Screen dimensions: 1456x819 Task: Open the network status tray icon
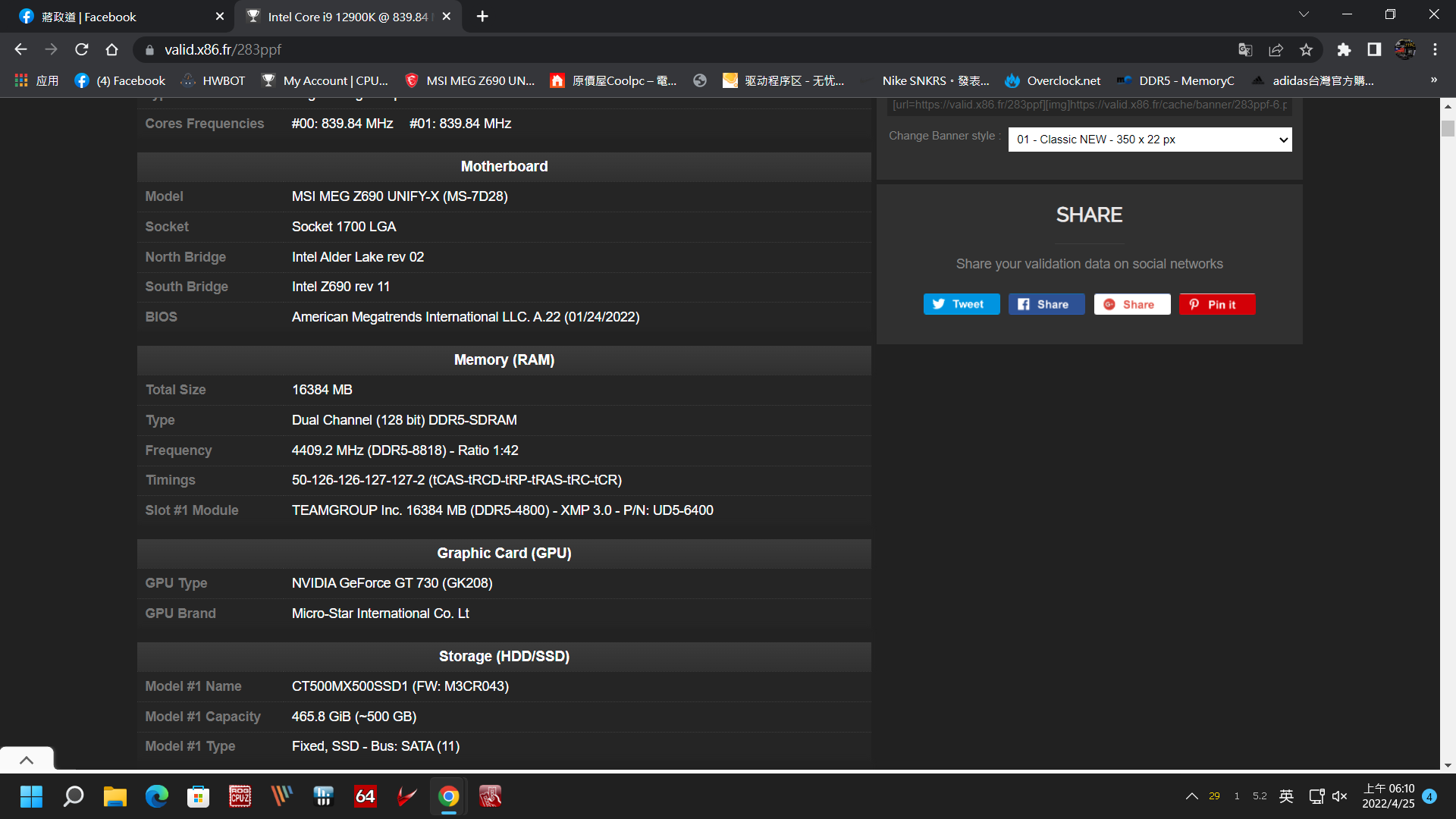[x=1316, y=796]
